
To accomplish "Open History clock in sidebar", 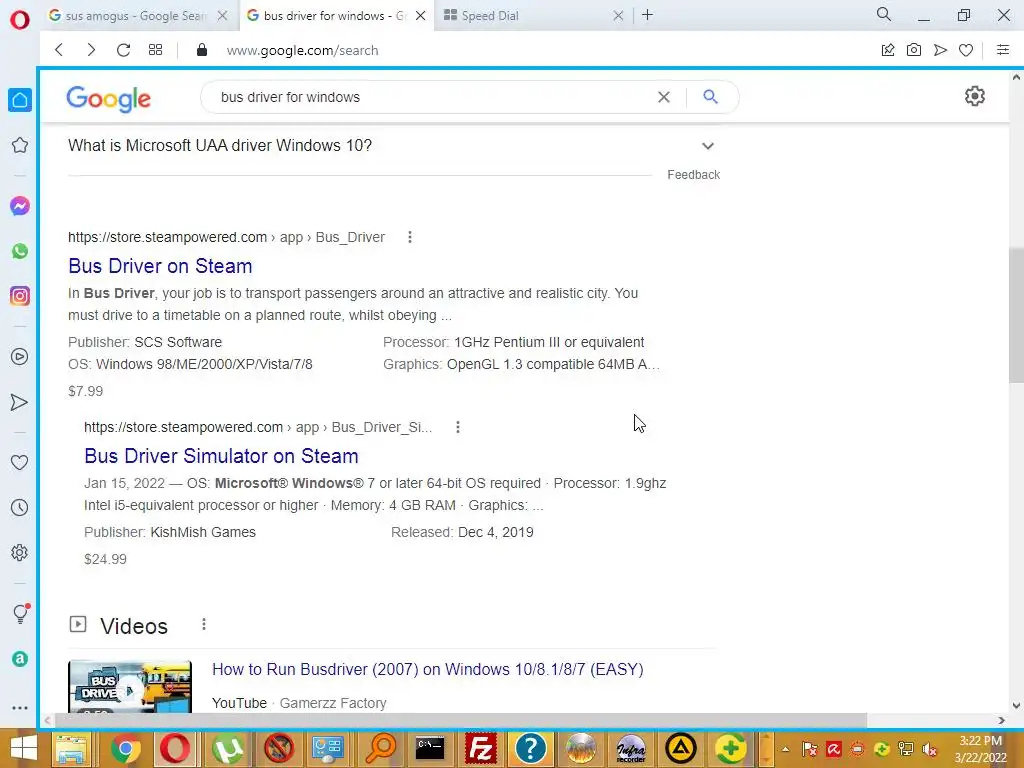I will (x=20, y=507).
